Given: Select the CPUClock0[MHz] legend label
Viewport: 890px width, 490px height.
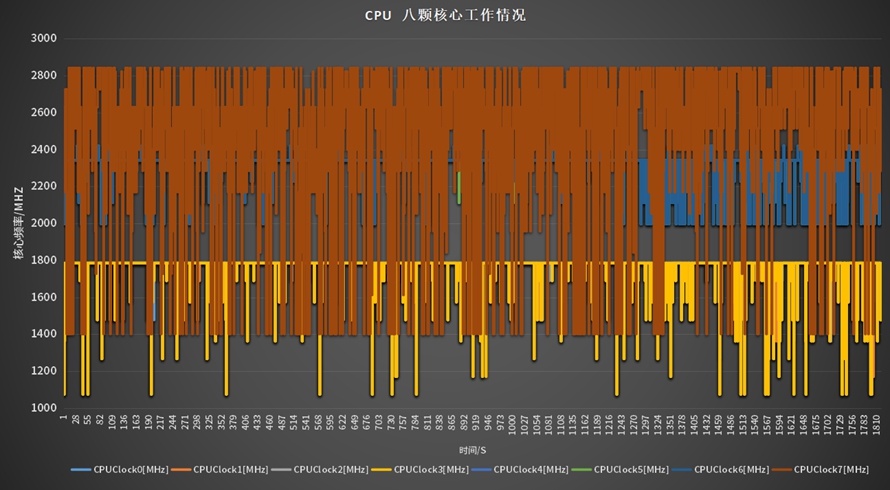Looking at the screenshot, I should pyautogui.click(x=131, y=470).
